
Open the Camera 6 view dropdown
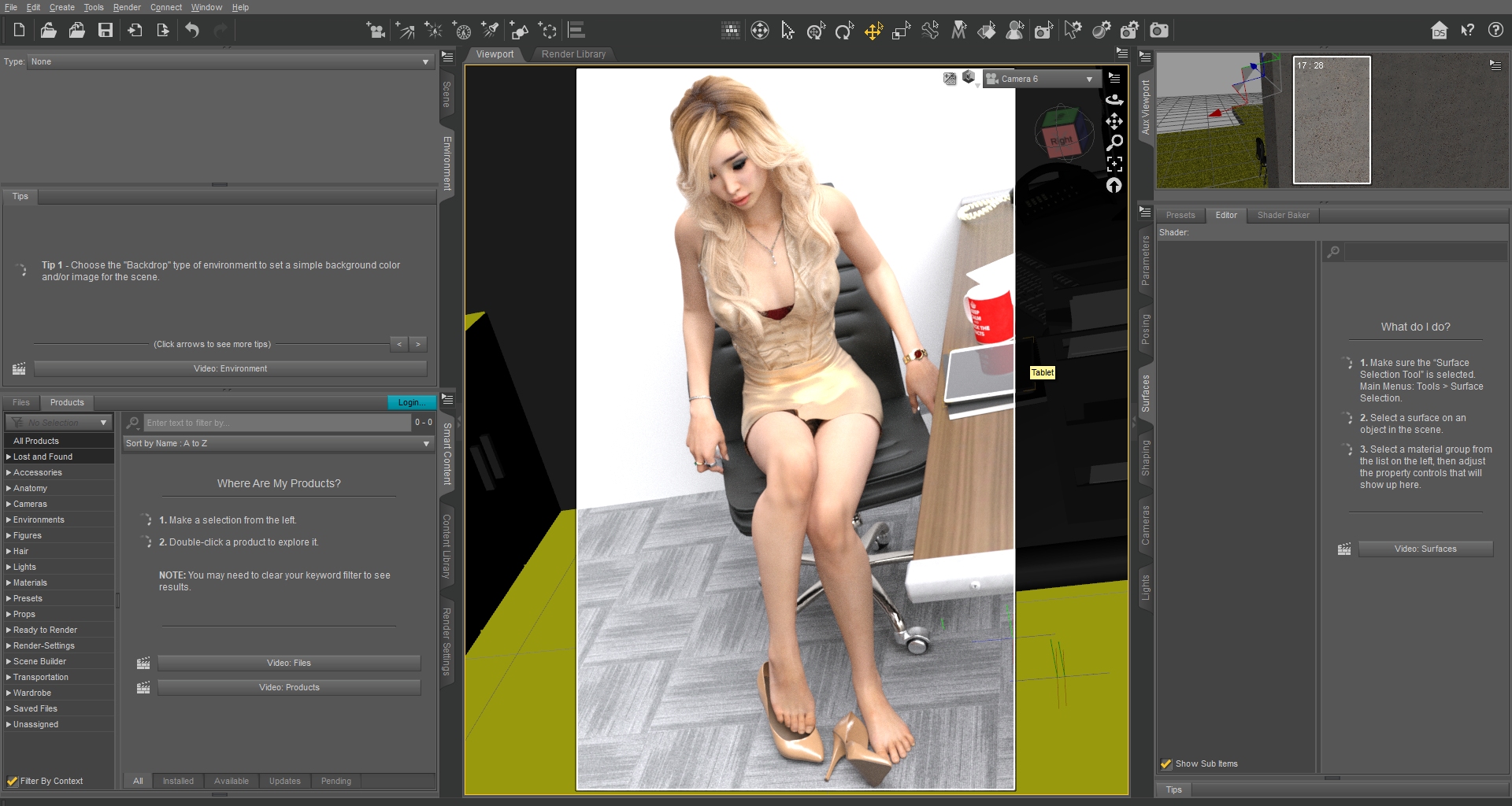(x=1044, y=79)
